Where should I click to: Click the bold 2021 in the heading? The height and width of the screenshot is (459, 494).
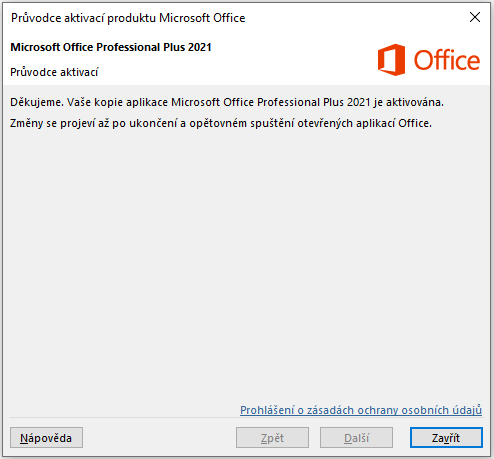199,47
